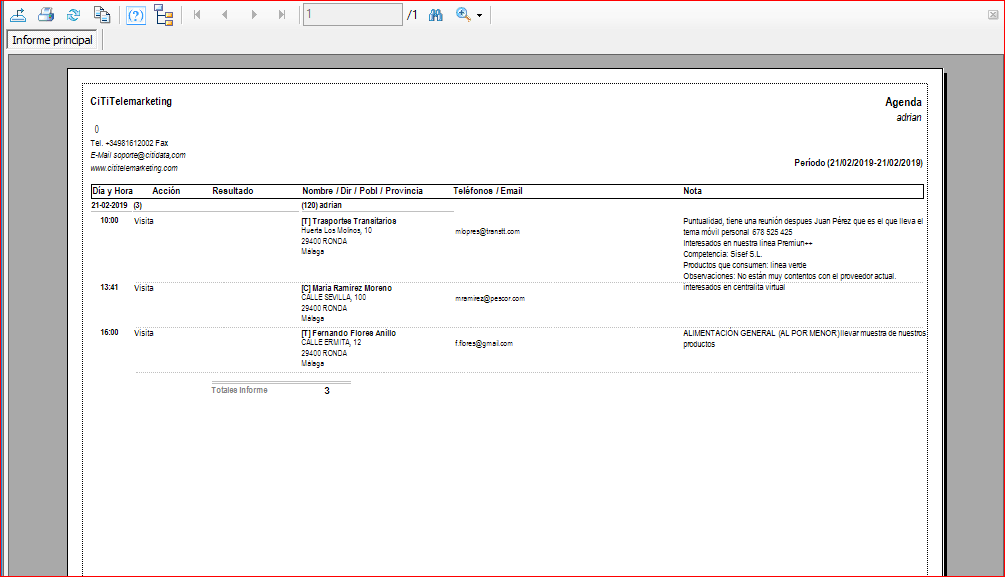
Task: Copy the report via the copy icon
Action: coord(102,14)
